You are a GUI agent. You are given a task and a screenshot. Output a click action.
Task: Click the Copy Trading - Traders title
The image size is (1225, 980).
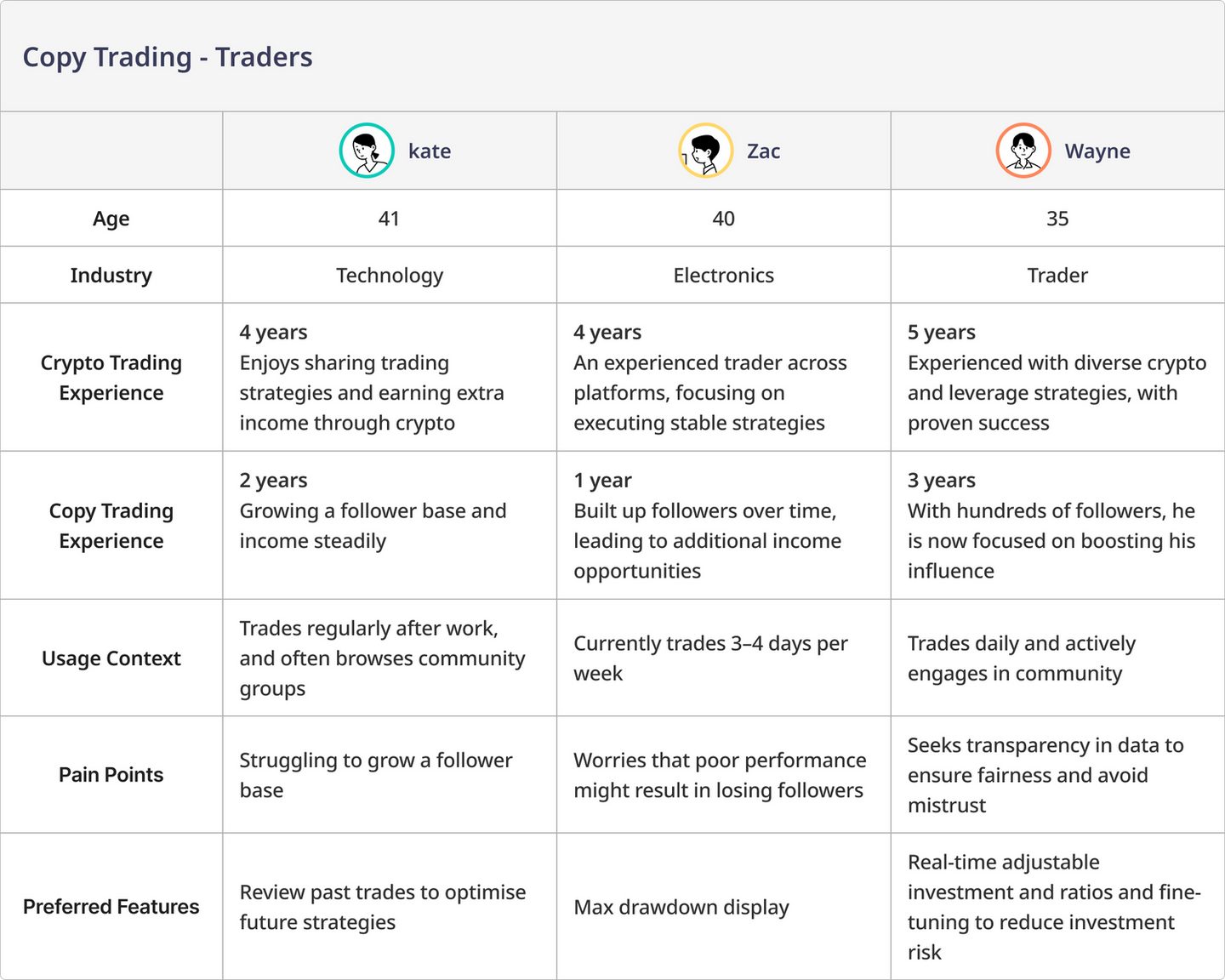pos(168,57)
